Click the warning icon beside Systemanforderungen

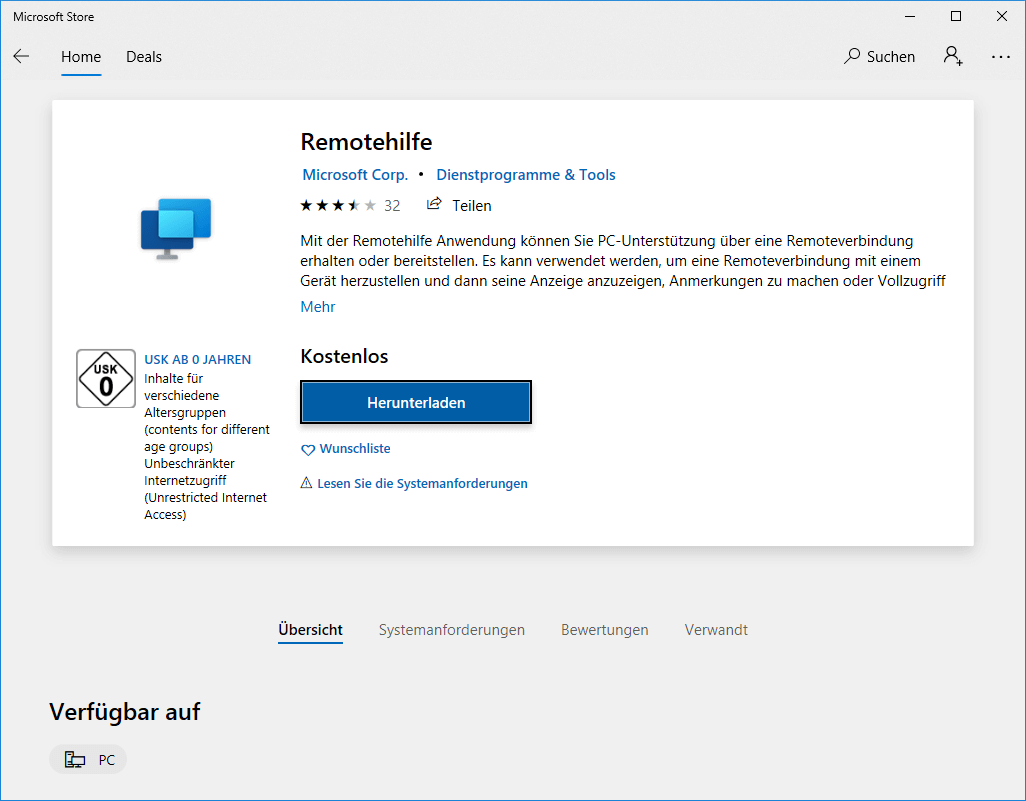tap(307, 483)
